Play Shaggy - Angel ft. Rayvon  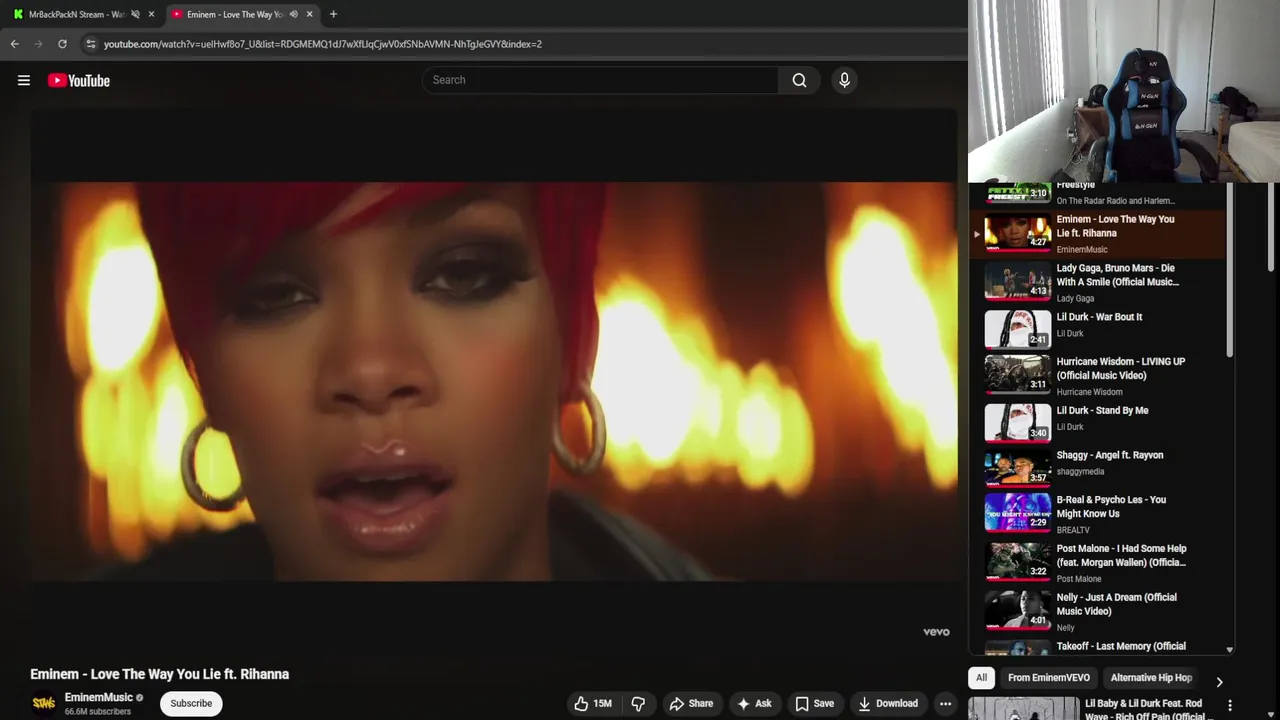1097,466
